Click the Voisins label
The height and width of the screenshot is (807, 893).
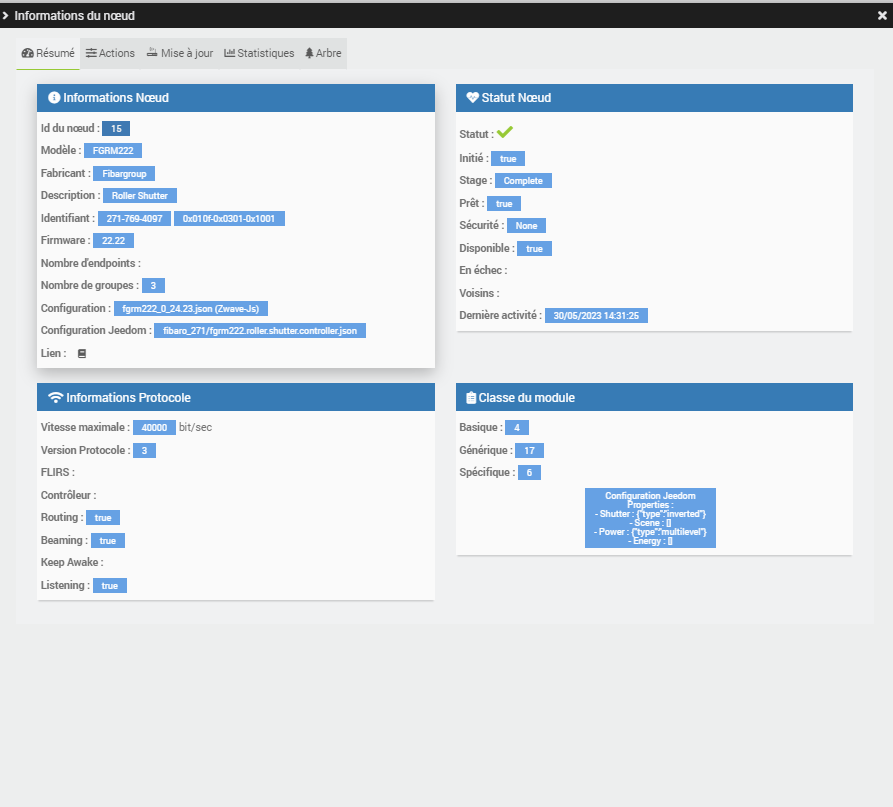479,293
